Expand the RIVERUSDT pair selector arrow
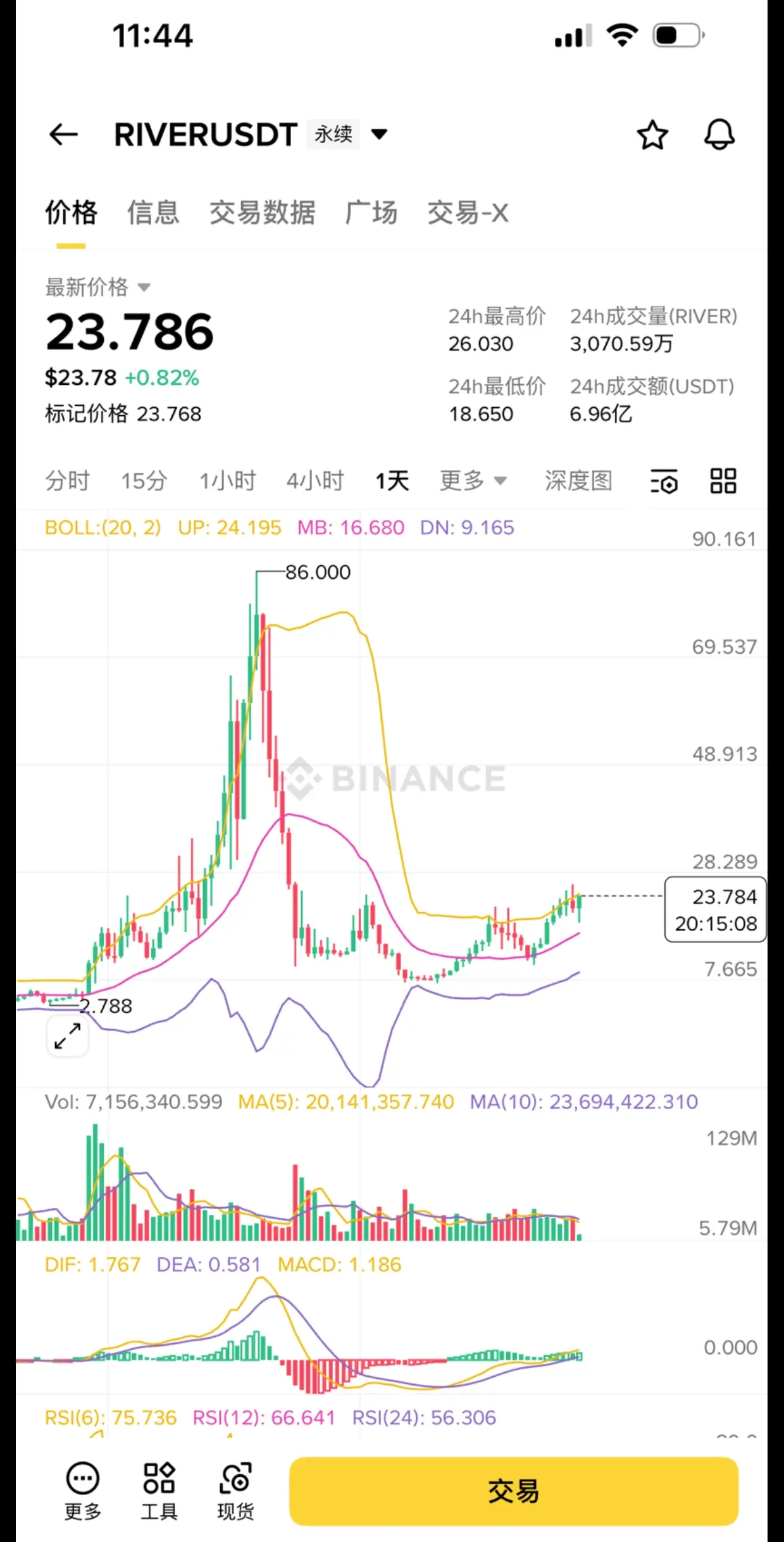Viewport: 784px width, 1542px height. tap(379, 134)
